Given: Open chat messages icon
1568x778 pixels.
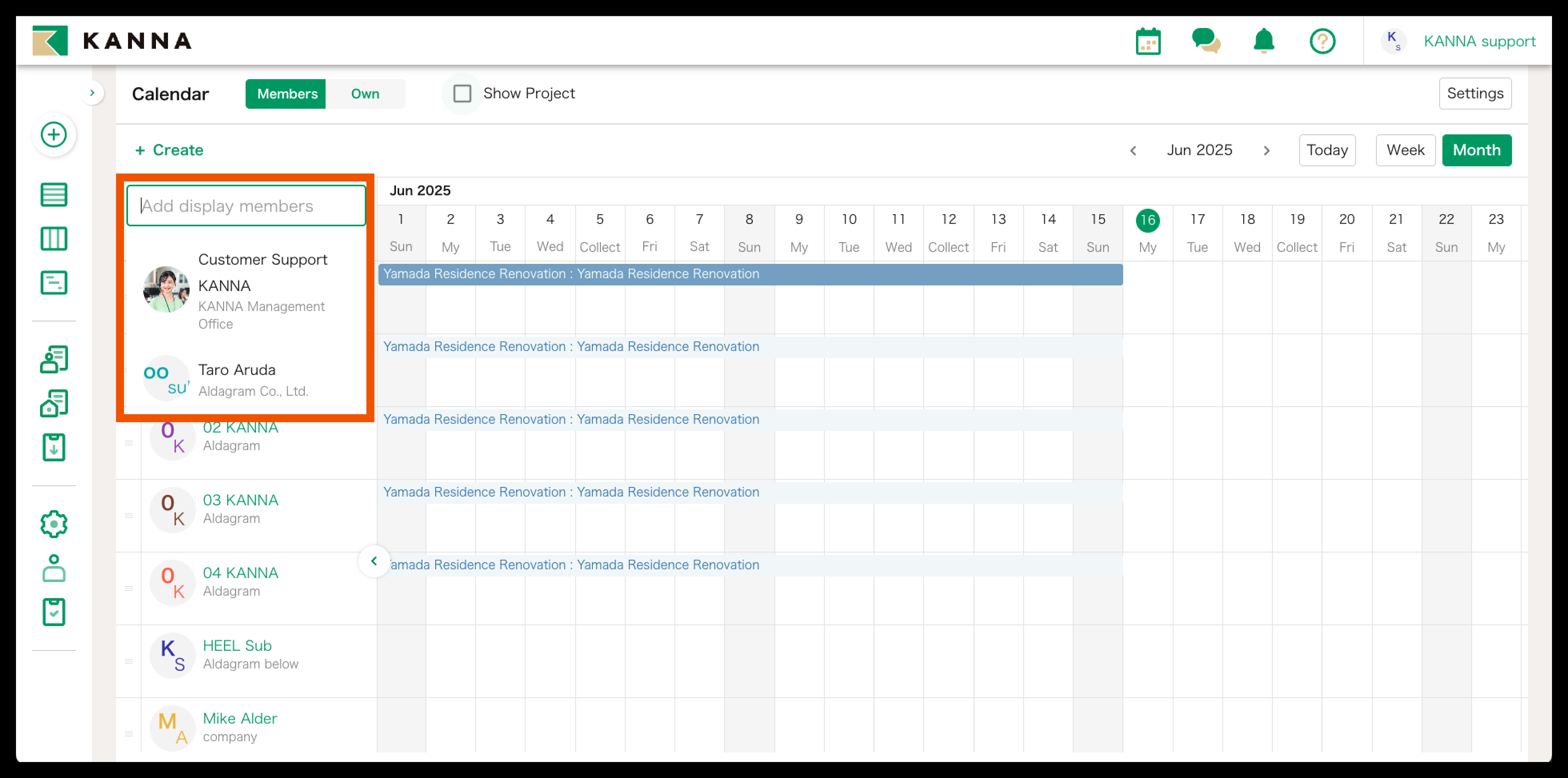Looking at the screenshot, I should point(1205,41).
